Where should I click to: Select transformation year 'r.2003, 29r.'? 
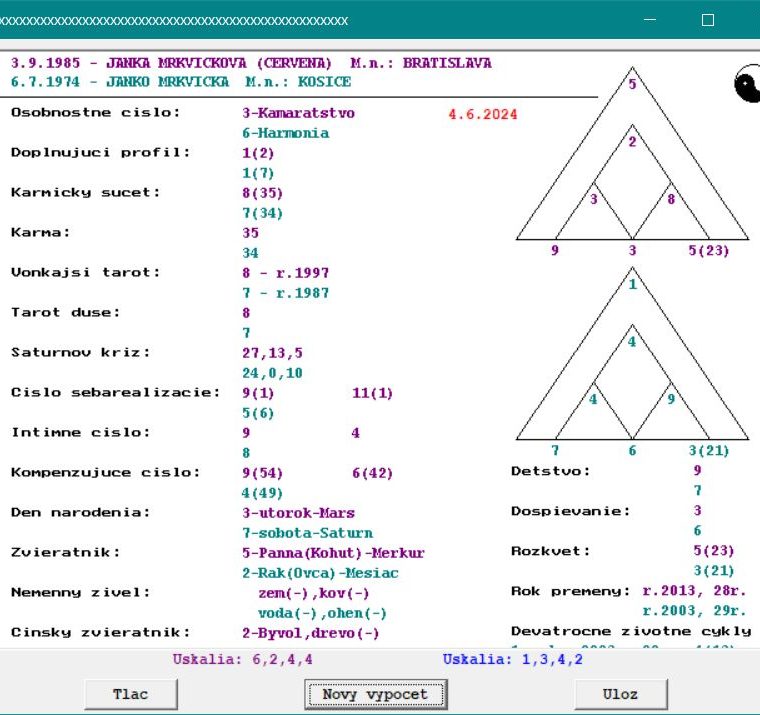(x=695, y=611)
